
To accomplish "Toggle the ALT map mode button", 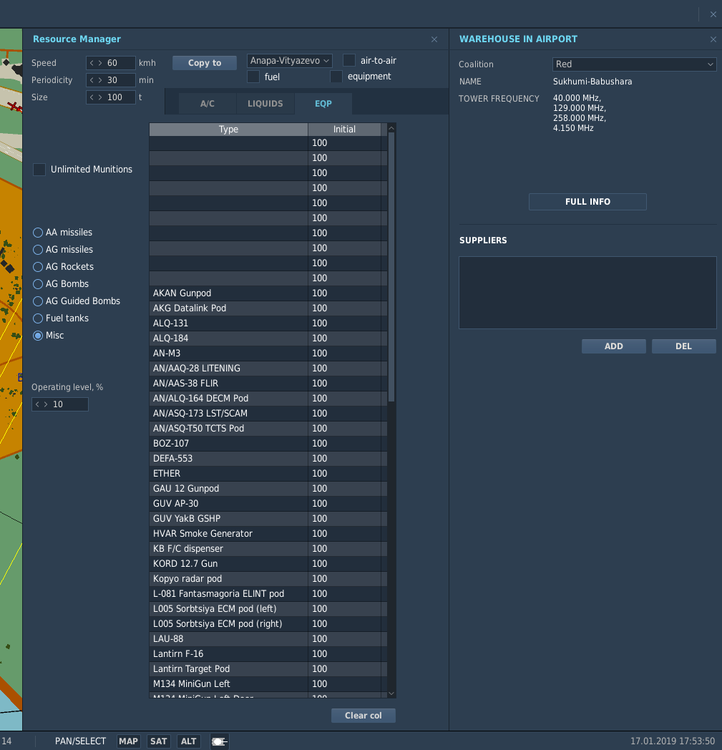I will point(188,741).
